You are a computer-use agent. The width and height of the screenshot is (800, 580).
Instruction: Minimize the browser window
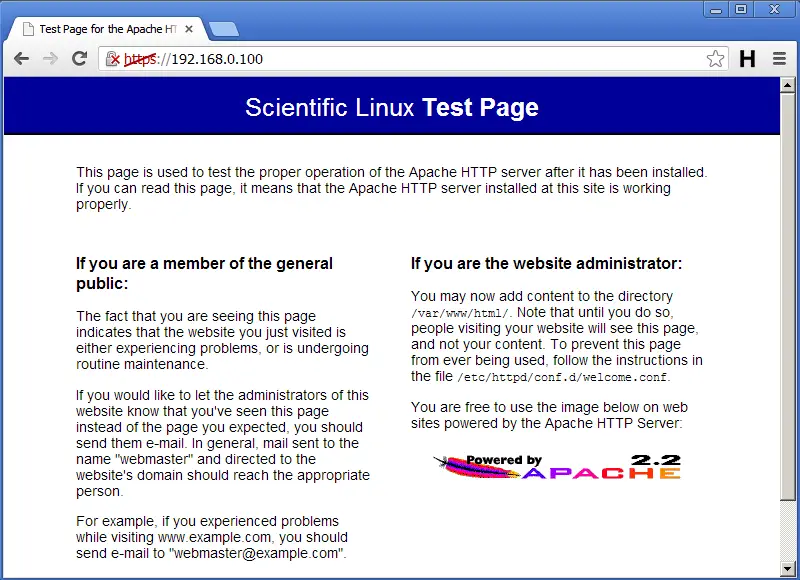tap(716, 10)
